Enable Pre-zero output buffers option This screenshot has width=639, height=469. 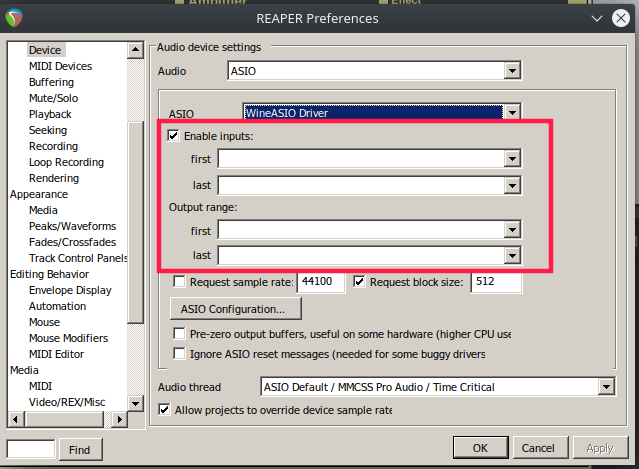point(179,334)
